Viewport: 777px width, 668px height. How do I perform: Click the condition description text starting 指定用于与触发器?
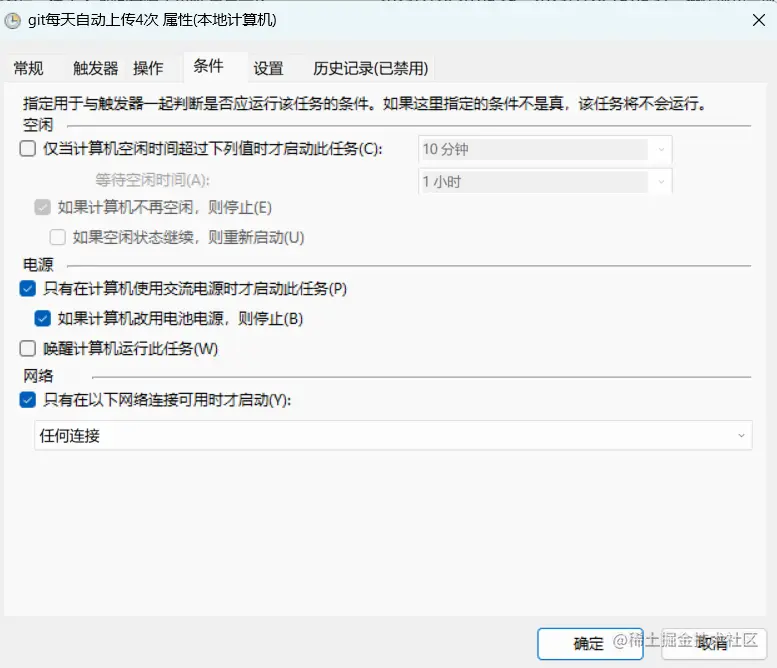(x=364, y=104)
